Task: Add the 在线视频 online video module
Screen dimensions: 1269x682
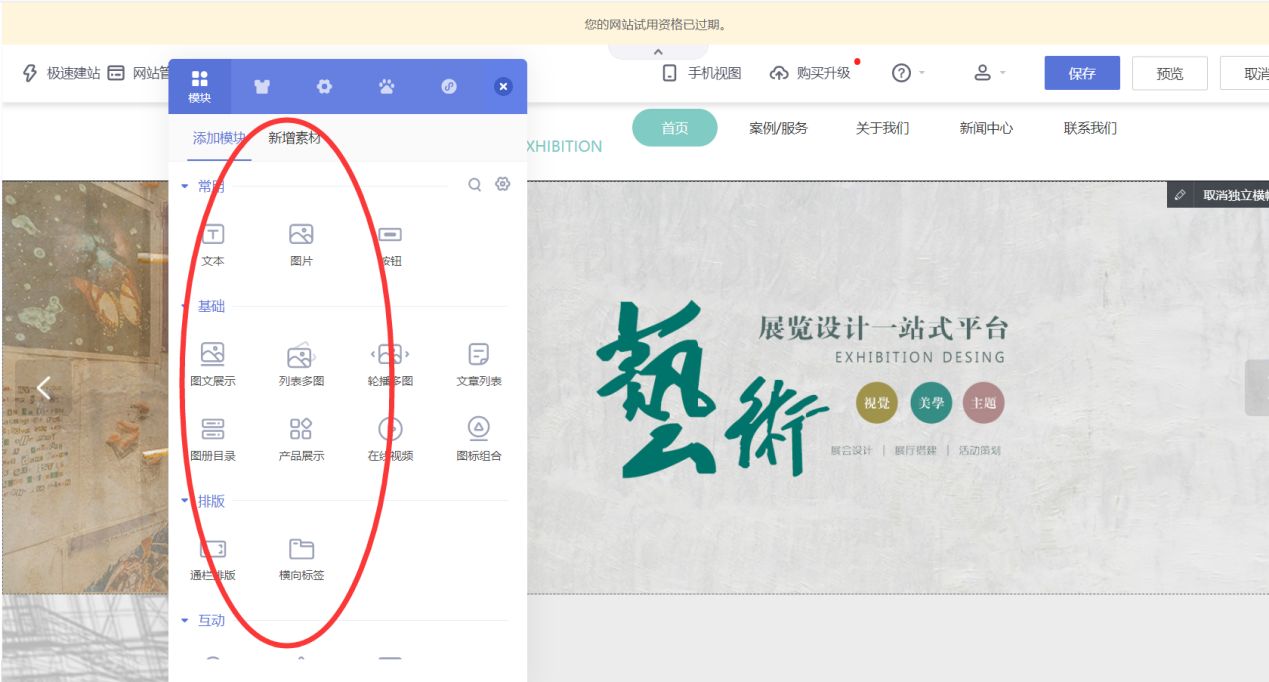Action: click(390, 439)
